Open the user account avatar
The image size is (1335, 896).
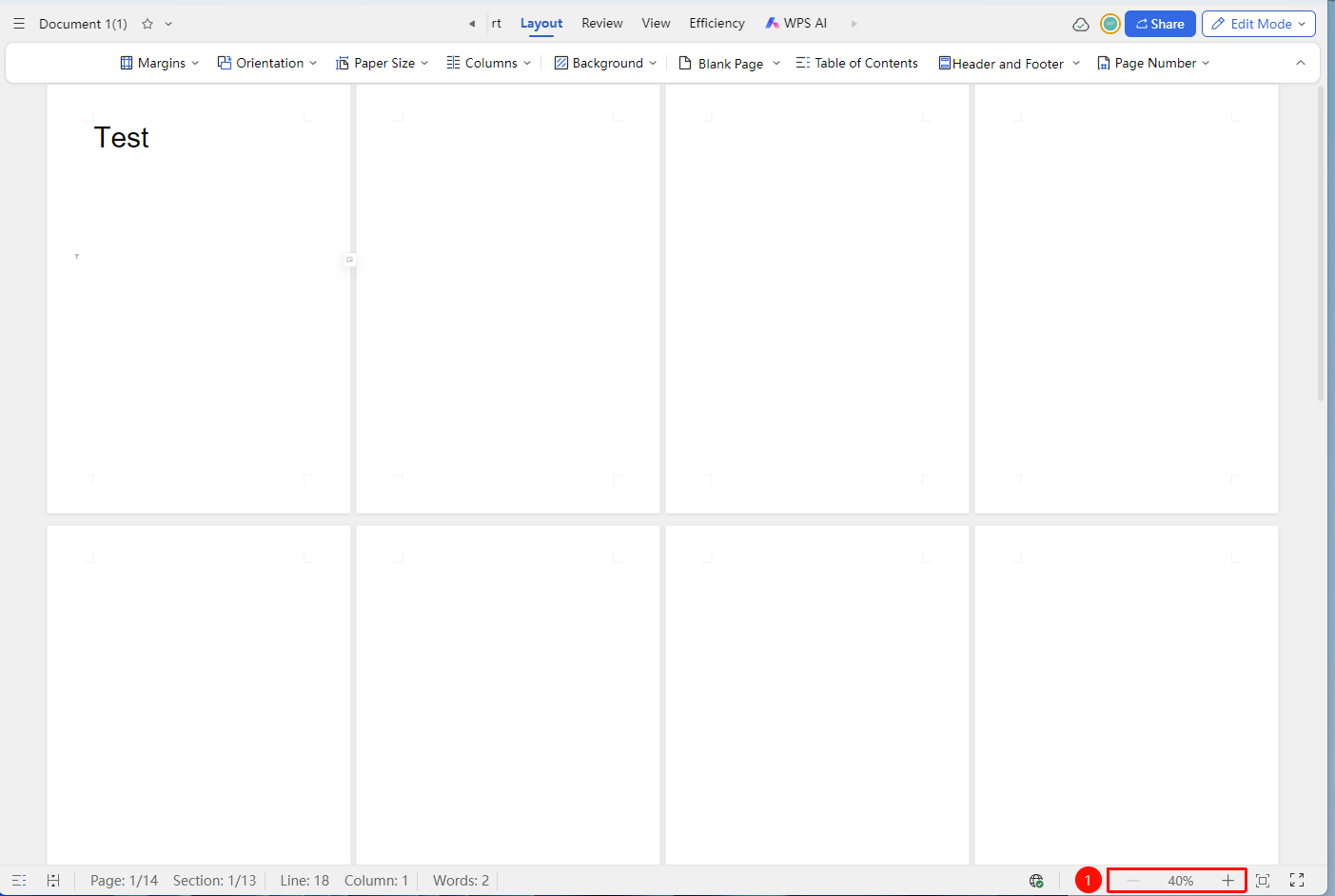[x=1109, y=24]
